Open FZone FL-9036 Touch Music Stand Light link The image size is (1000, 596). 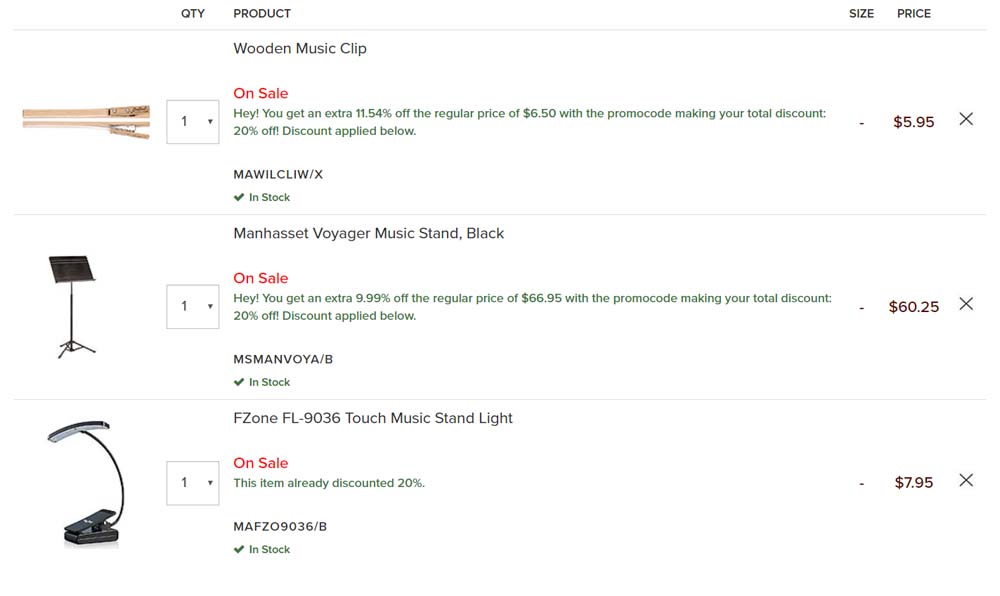(x=373, y=418)
